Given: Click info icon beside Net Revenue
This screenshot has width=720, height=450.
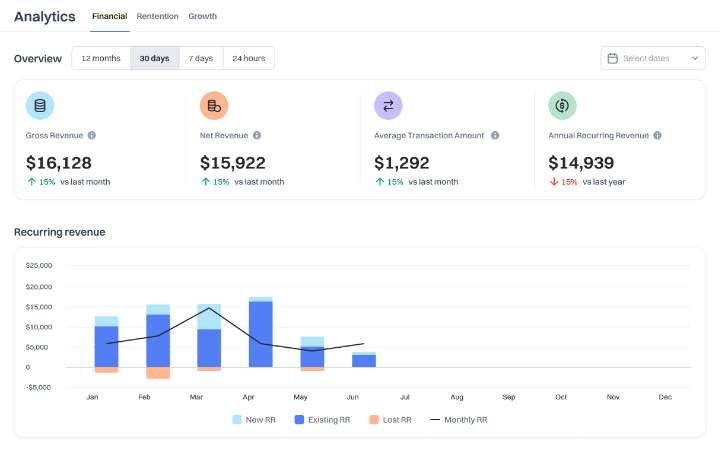Looking at the screenshot, I should (257, 135).
